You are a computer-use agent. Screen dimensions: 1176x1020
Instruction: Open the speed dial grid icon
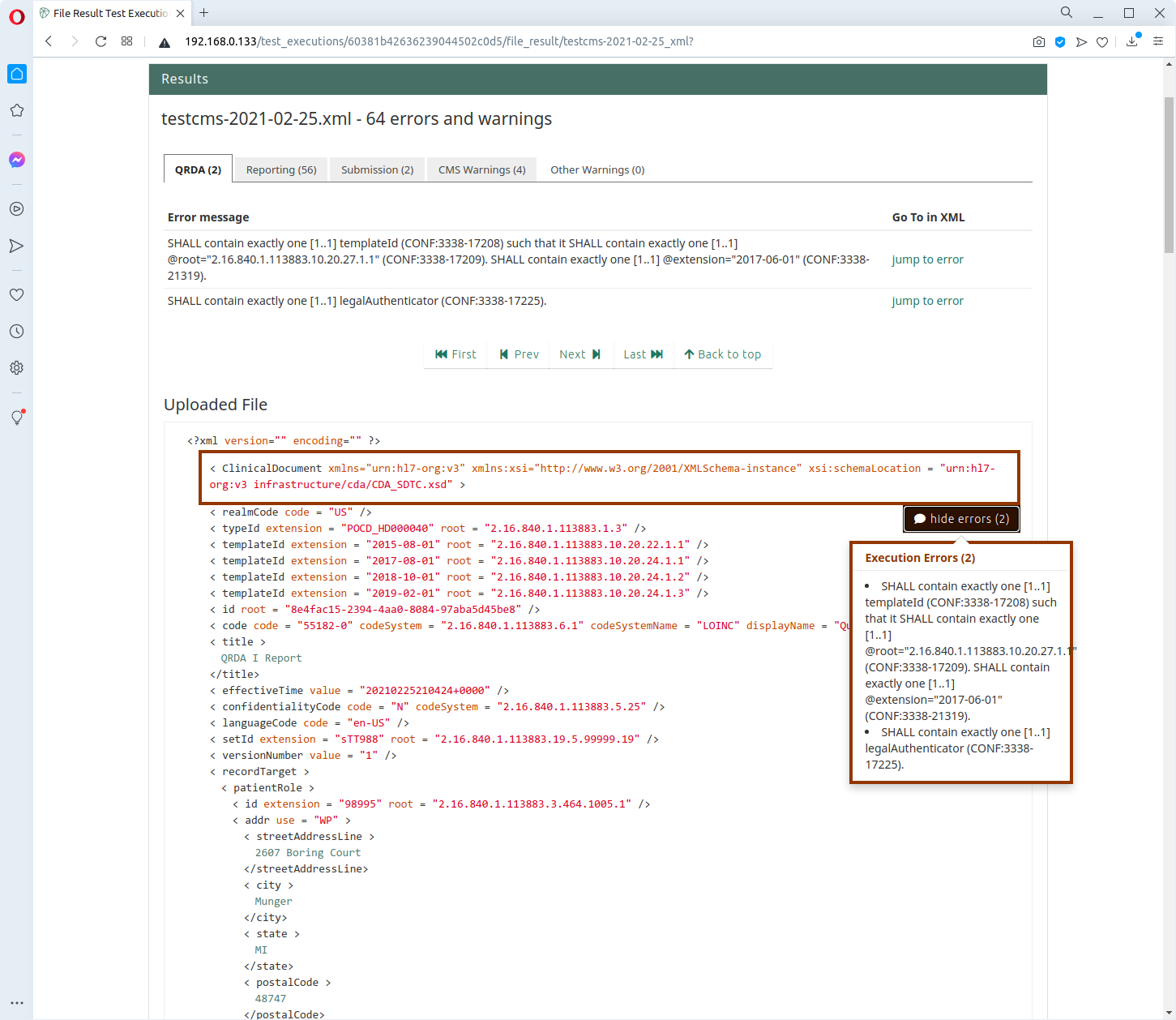126,41
